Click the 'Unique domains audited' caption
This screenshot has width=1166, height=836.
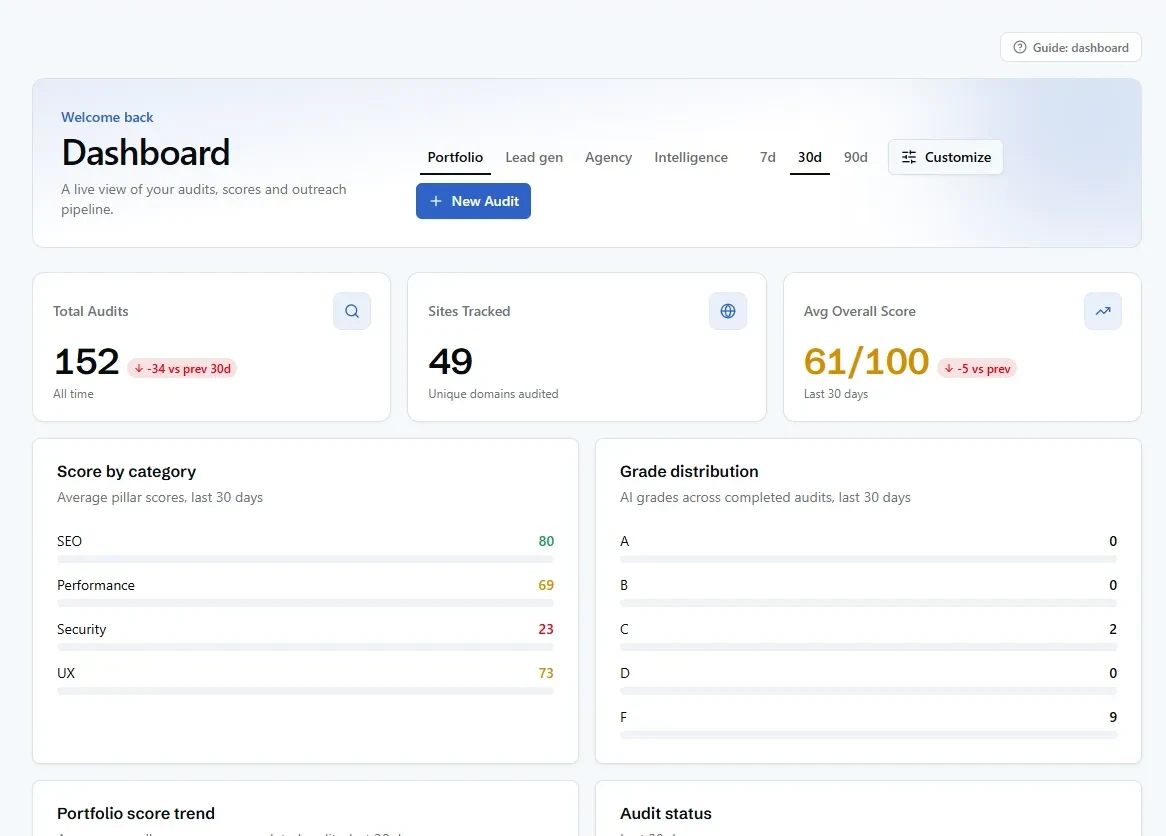(493, 393)
